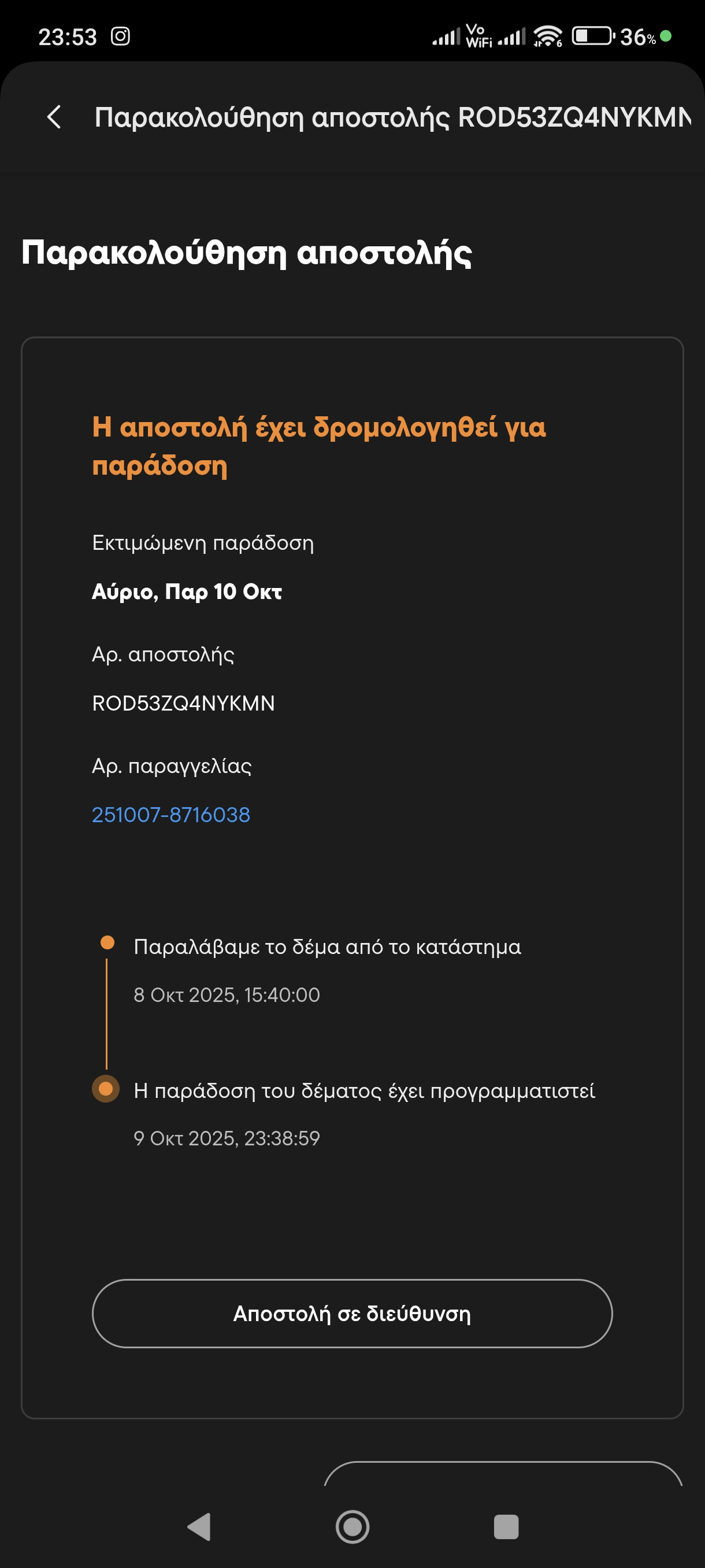Tap the Αποστολή σε διεύθυνση button
This screenshot has height=1568, width=705.
tap(352, 1314)
